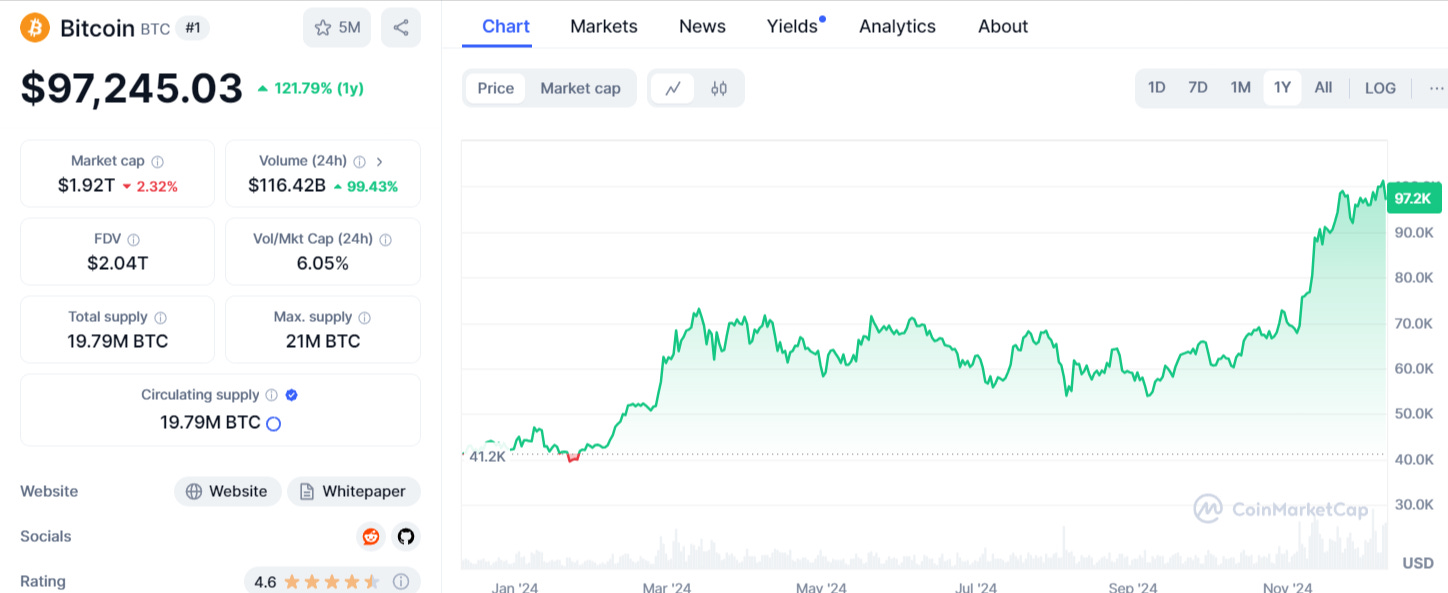Click the $97,245.03 price text
This screenshot has width=1448, height=593.
pyautogui.click(x=132, y=88)
